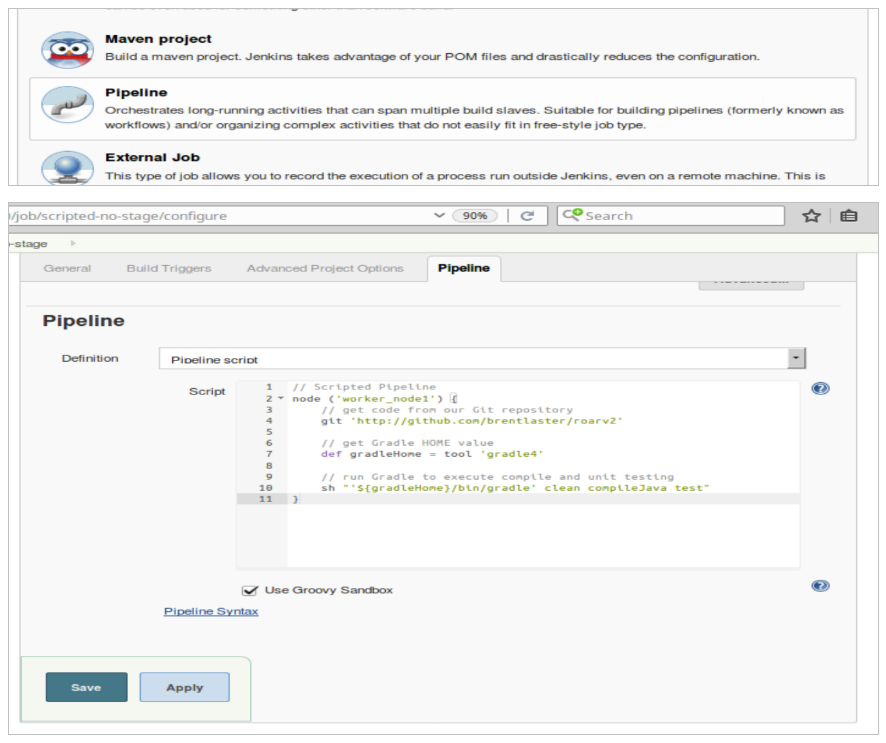The image size is (886, 743).
Task: Open the Build Triggers tab
Action: tap(168, 268)
